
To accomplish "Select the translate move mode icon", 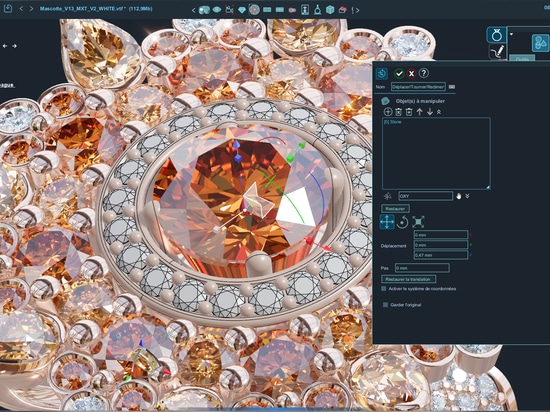I will tap(387, 222).
